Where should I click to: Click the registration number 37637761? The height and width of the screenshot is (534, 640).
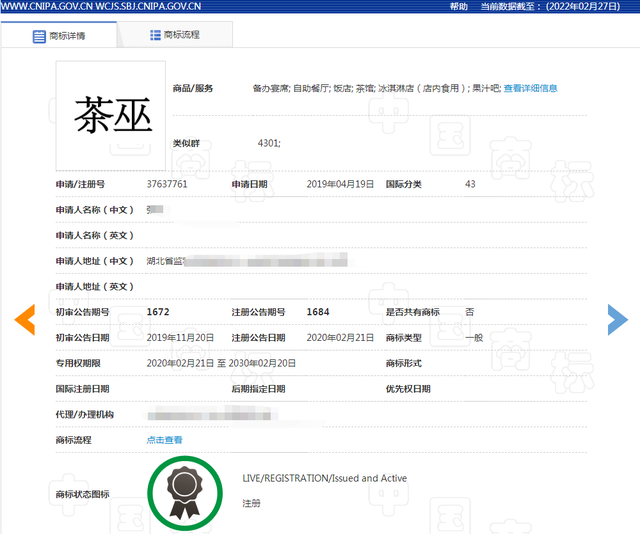tap(167, 184)
